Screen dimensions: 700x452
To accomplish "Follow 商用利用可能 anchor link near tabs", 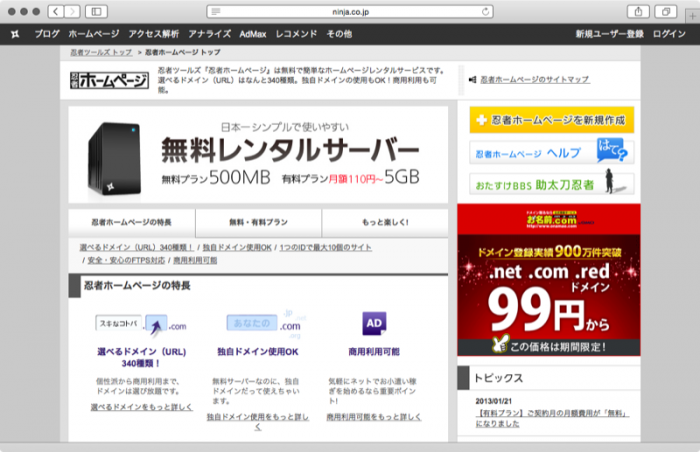I will 195,260.
